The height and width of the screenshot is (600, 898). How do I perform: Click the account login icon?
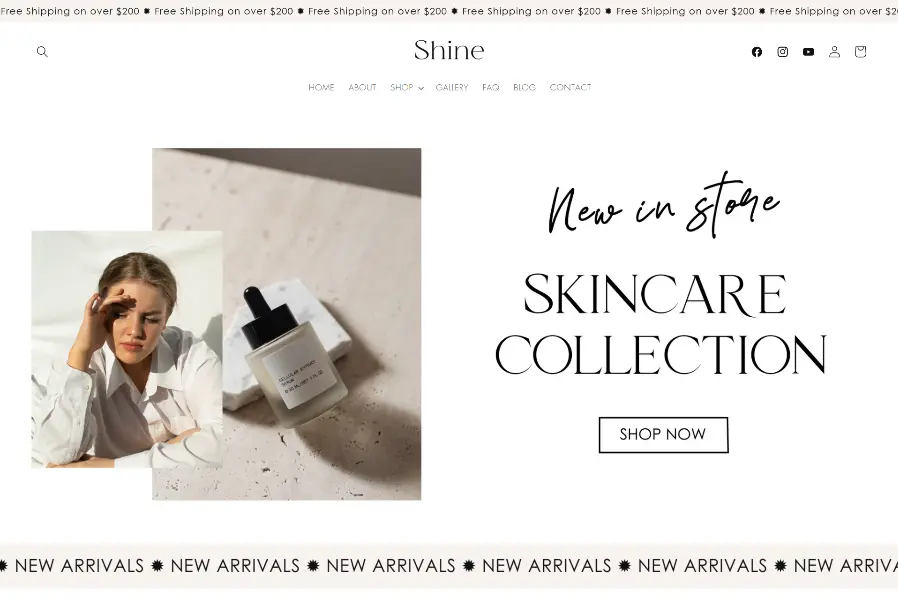[834, 52]
